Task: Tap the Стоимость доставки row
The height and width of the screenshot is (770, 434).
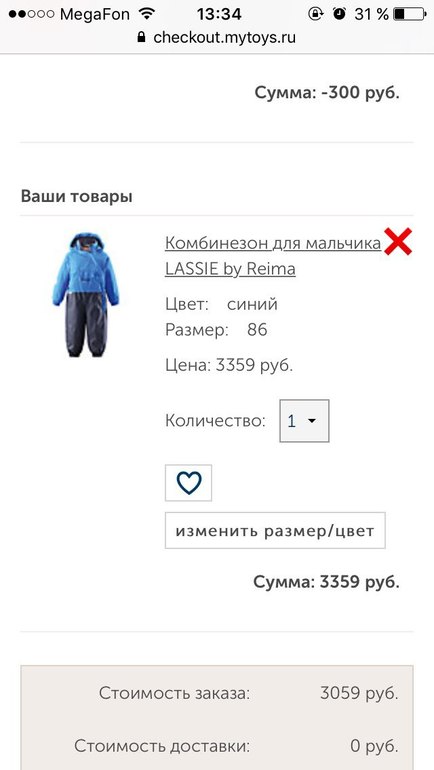Action: pyautogui.click(x=217, y=746)
